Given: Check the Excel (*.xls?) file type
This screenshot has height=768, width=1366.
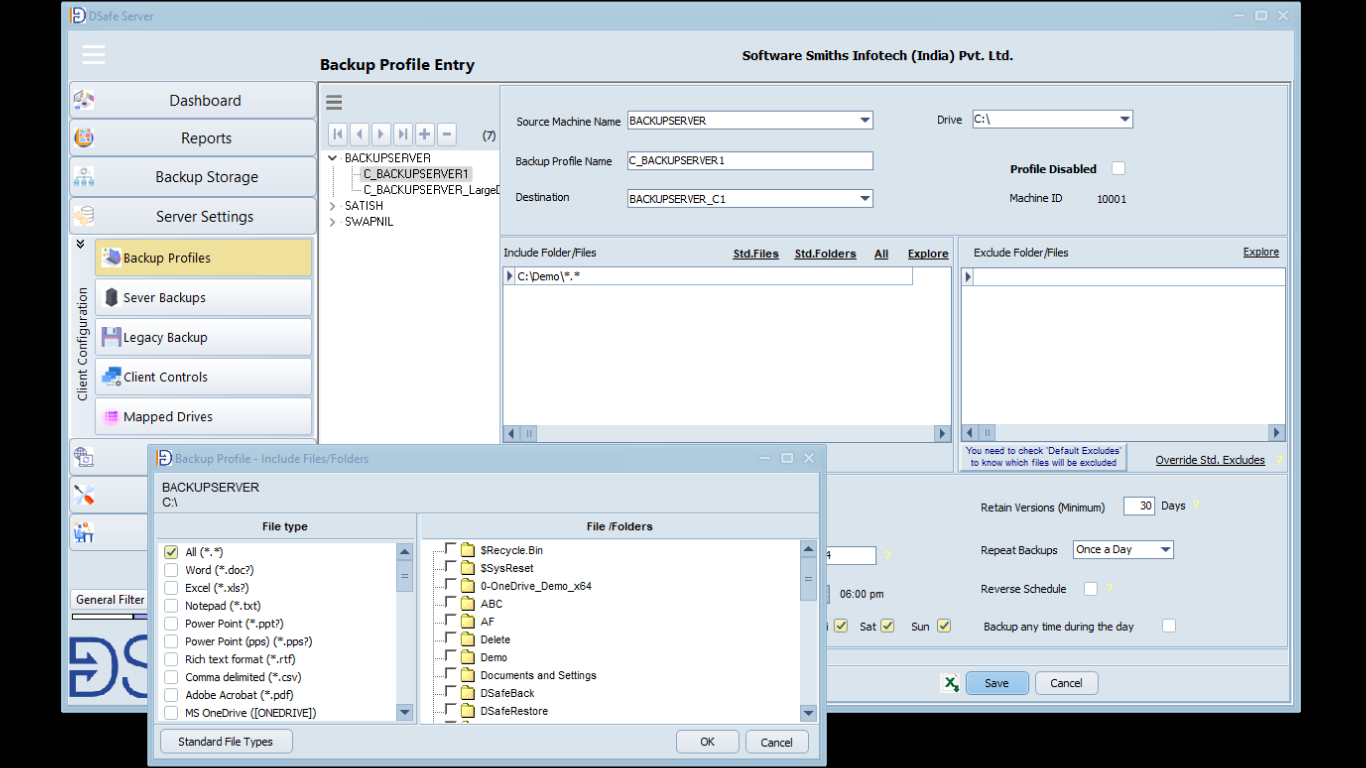Looking at the screenshot, I should point(171,588).
